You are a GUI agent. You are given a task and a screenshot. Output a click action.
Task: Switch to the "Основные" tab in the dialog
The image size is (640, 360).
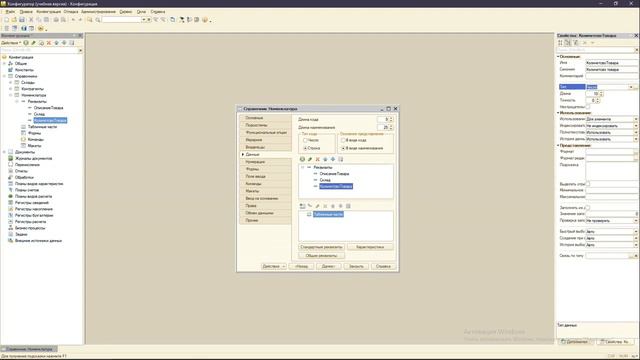click(265, 118)
